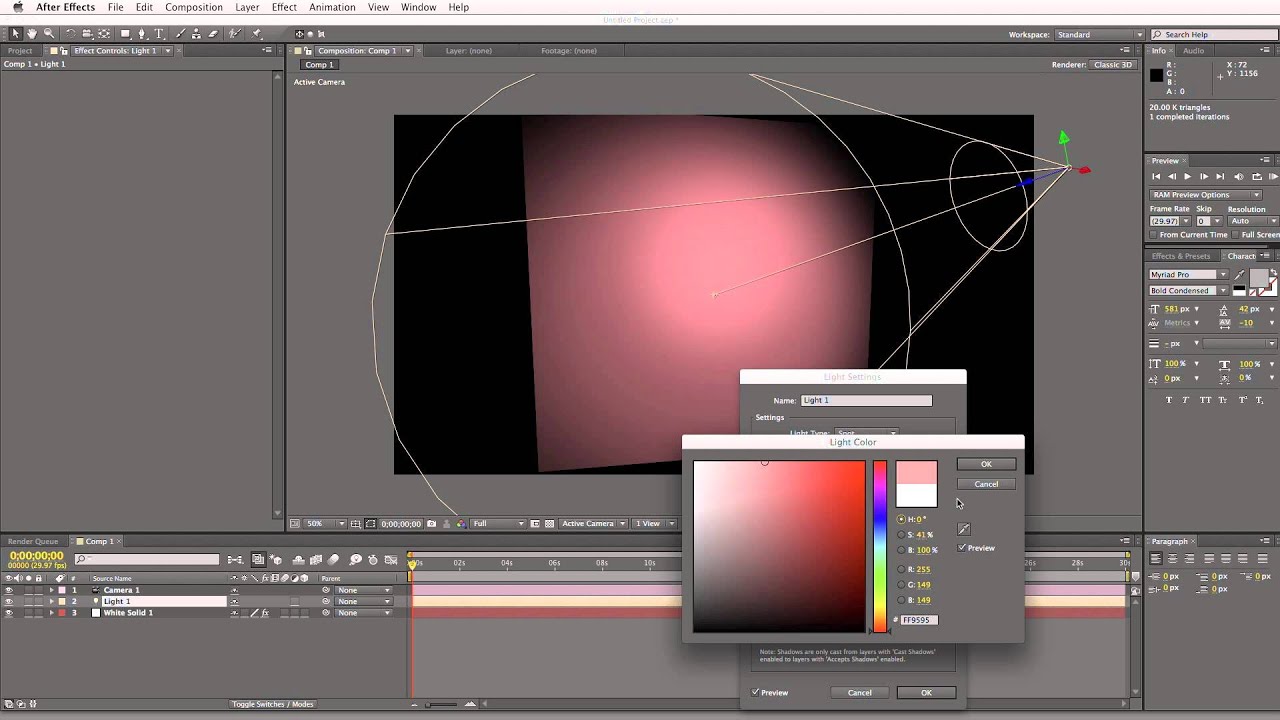Switch to the Render Queue tab

tap(33, 541)
